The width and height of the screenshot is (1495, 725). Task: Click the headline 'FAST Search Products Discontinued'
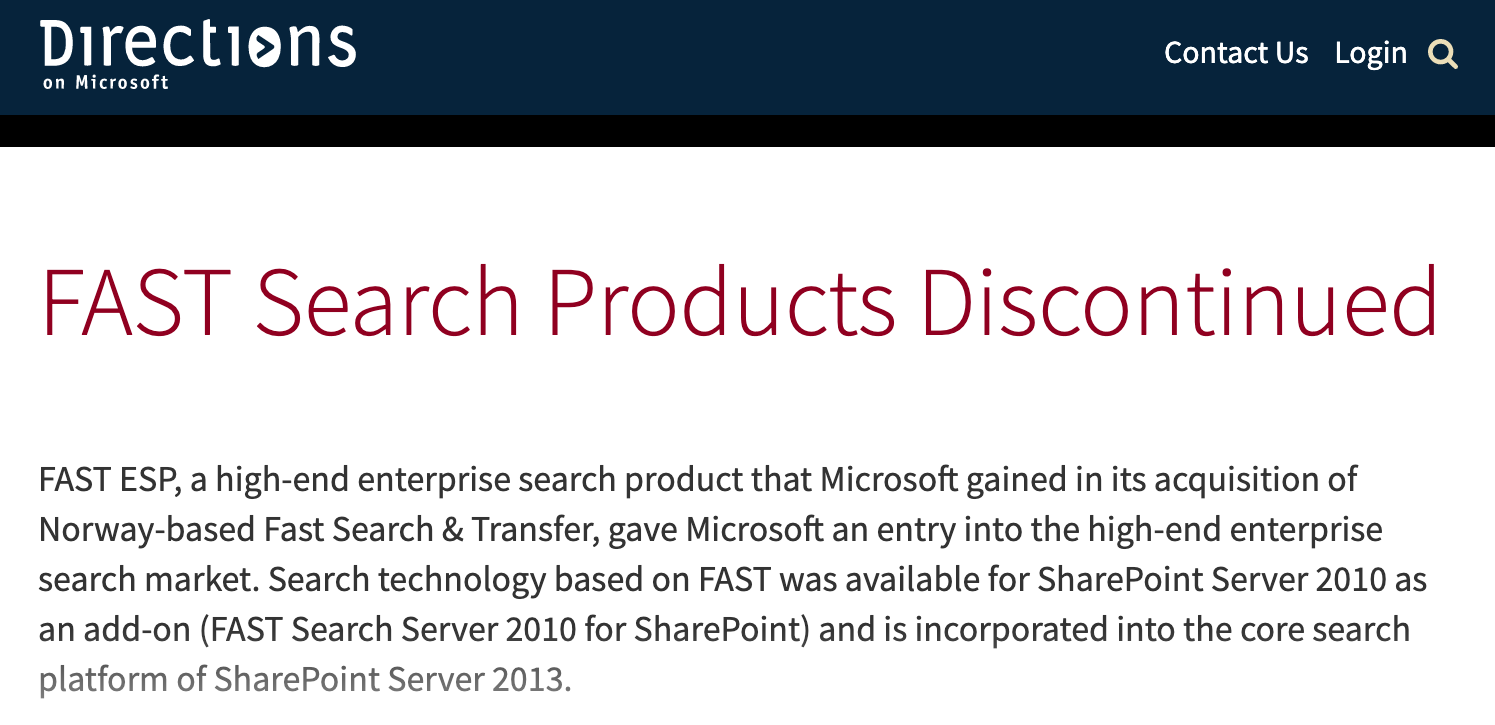738,300
